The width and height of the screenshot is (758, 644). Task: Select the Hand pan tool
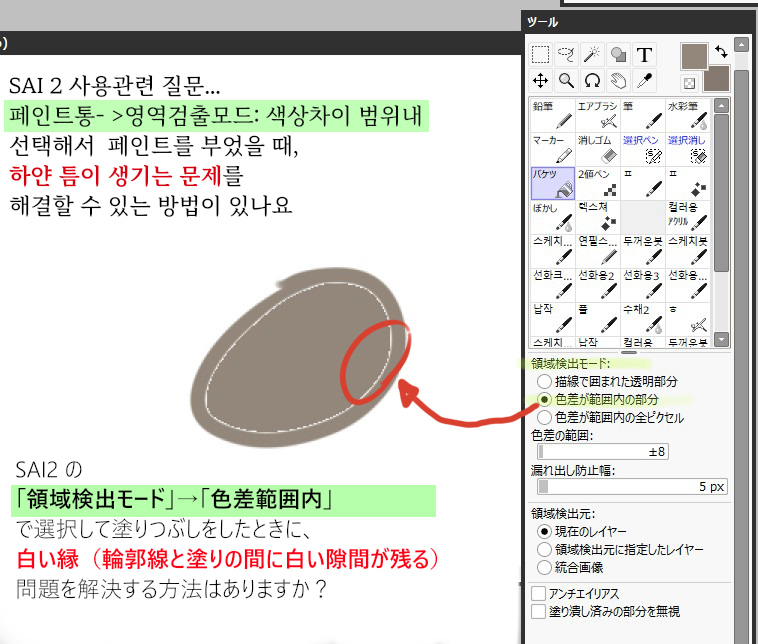click(x=618, y=80)
